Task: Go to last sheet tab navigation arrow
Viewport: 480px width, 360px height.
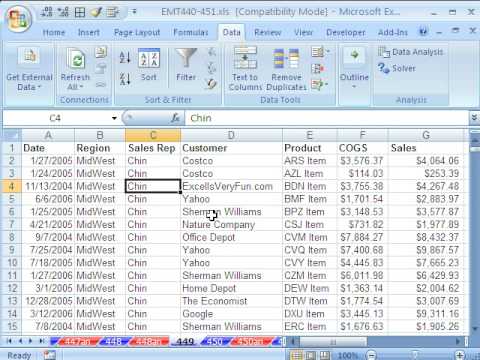Action: (x=42, y=341)
